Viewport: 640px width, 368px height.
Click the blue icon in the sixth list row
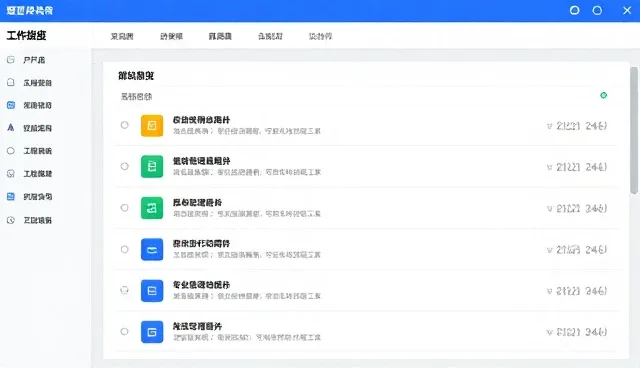[152, 332]
